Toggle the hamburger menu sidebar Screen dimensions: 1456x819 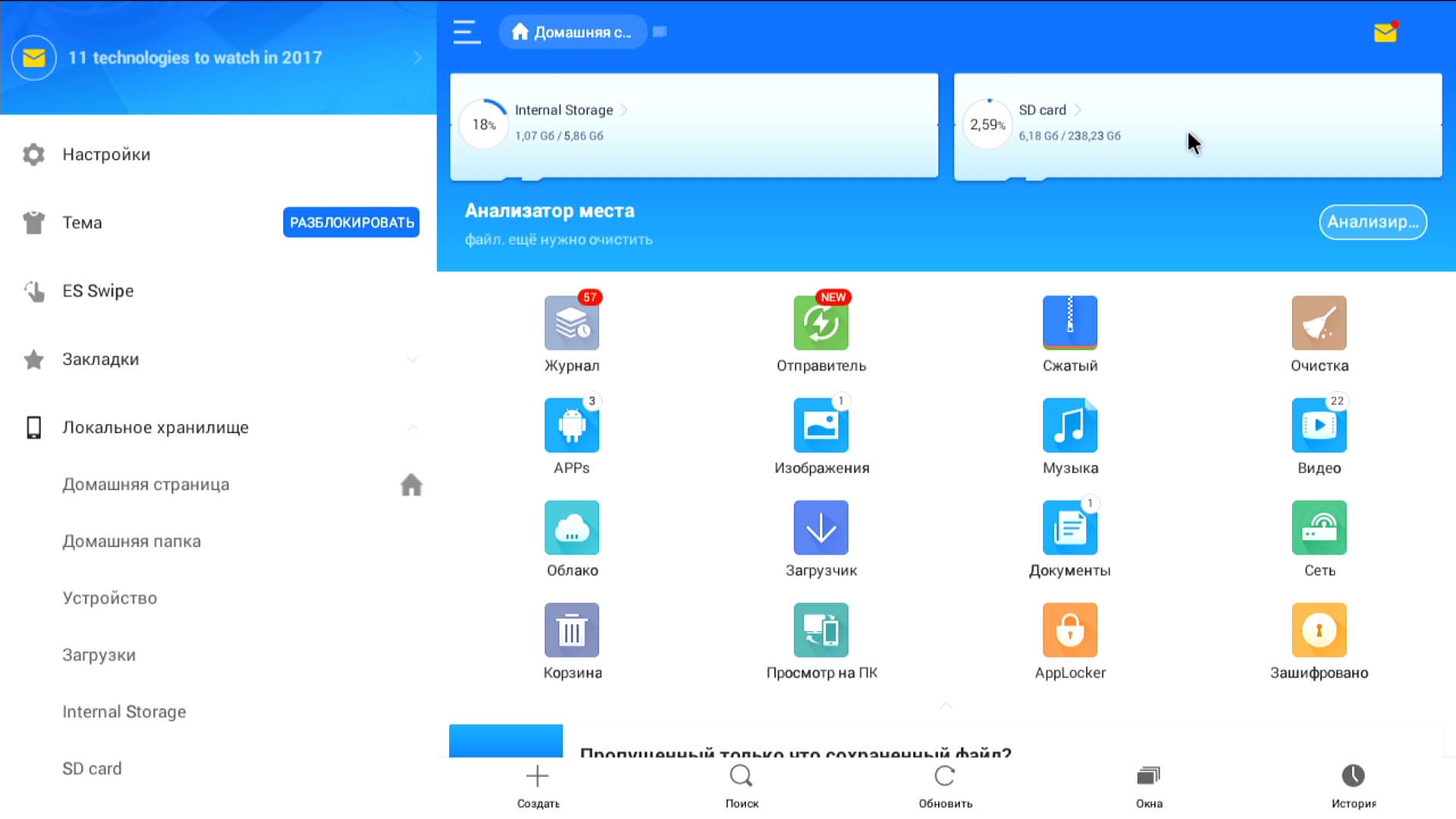click(466, 32)
